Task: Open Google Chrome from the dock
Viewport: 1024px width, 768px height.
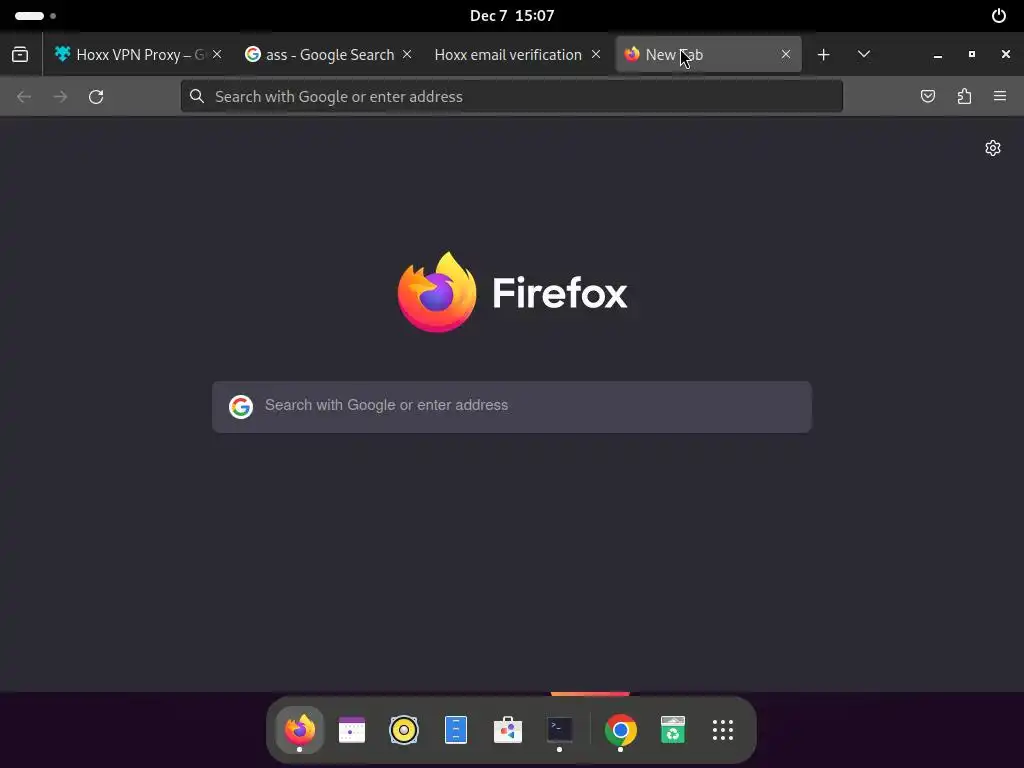Action: [620, 729]
